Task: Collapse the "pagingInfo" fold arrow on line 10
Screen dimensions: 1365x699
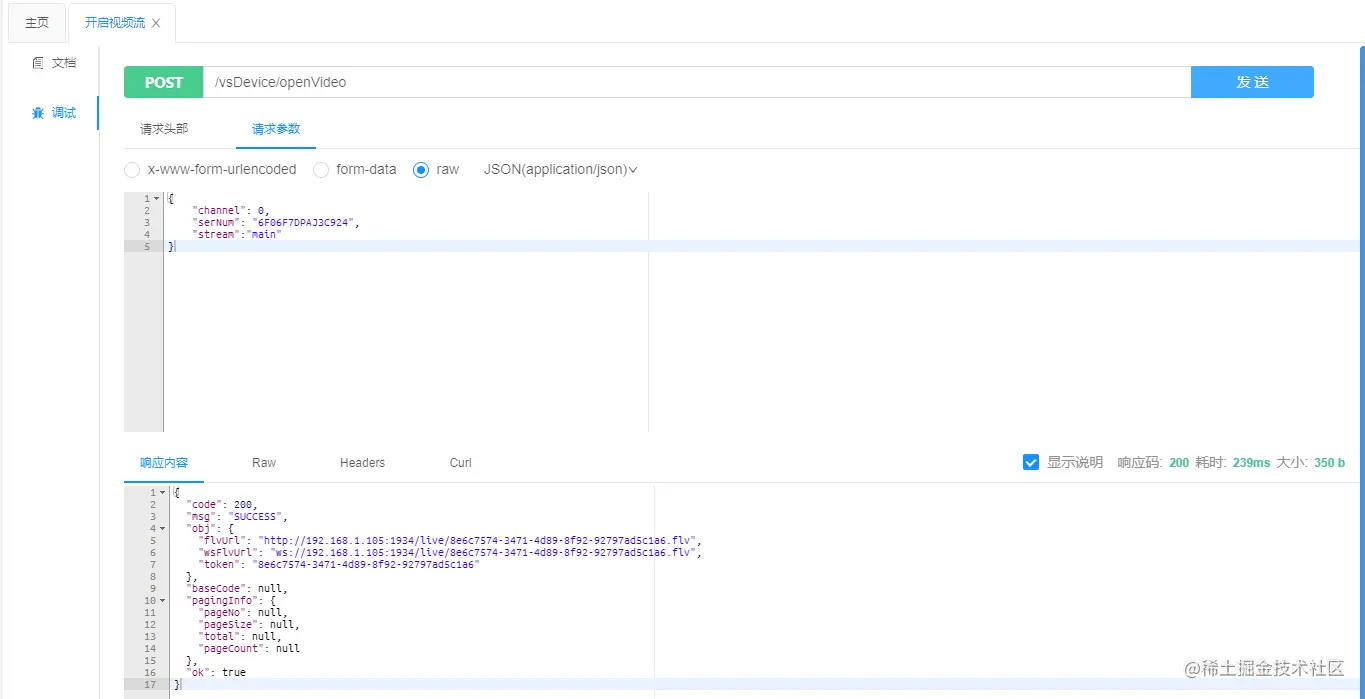Action: pyautogui.click(x=160, y=601)
